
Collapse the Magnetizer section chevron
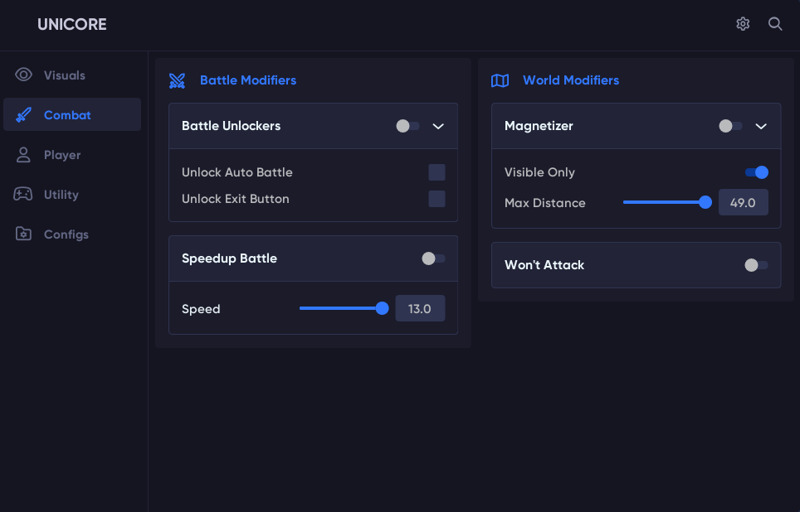(761, 126)
